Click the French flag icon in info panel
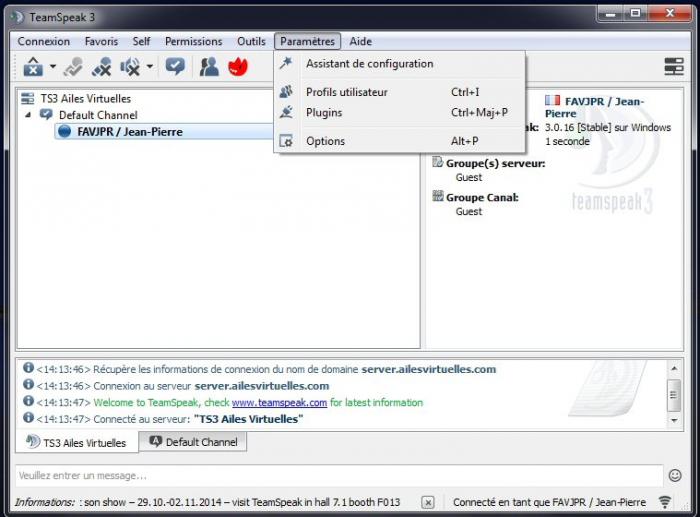This screenshot has width=700, height=517. click(552, 100)
